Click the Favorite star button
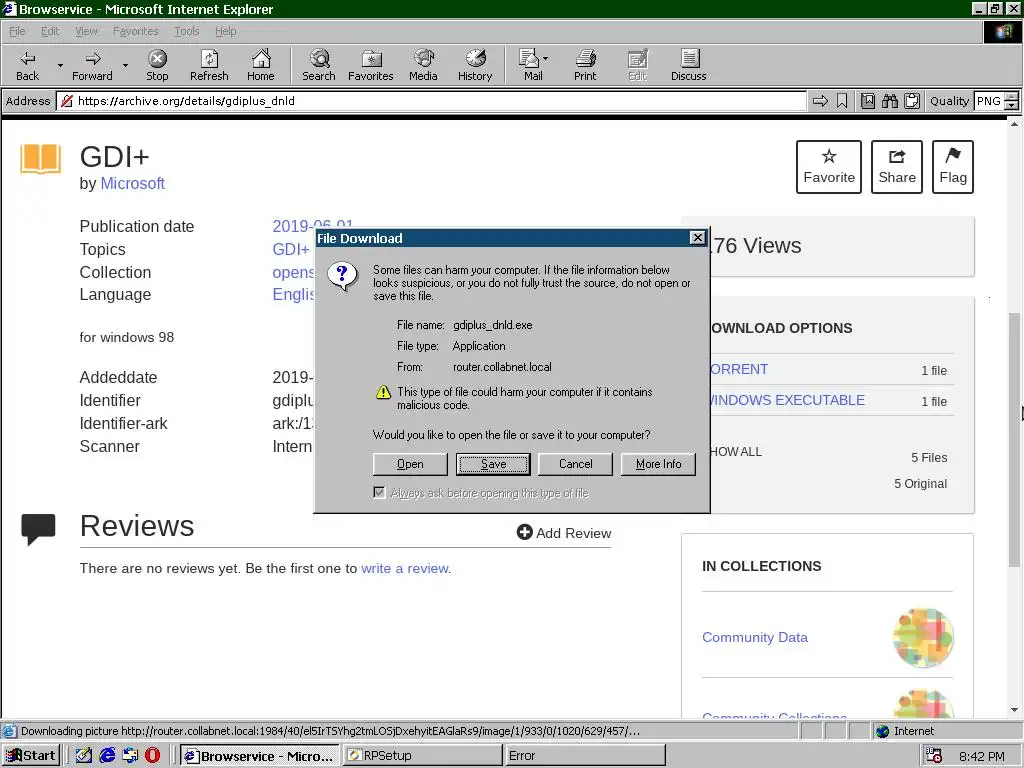Screen dimensions: 1024x768 pos(829,167)
